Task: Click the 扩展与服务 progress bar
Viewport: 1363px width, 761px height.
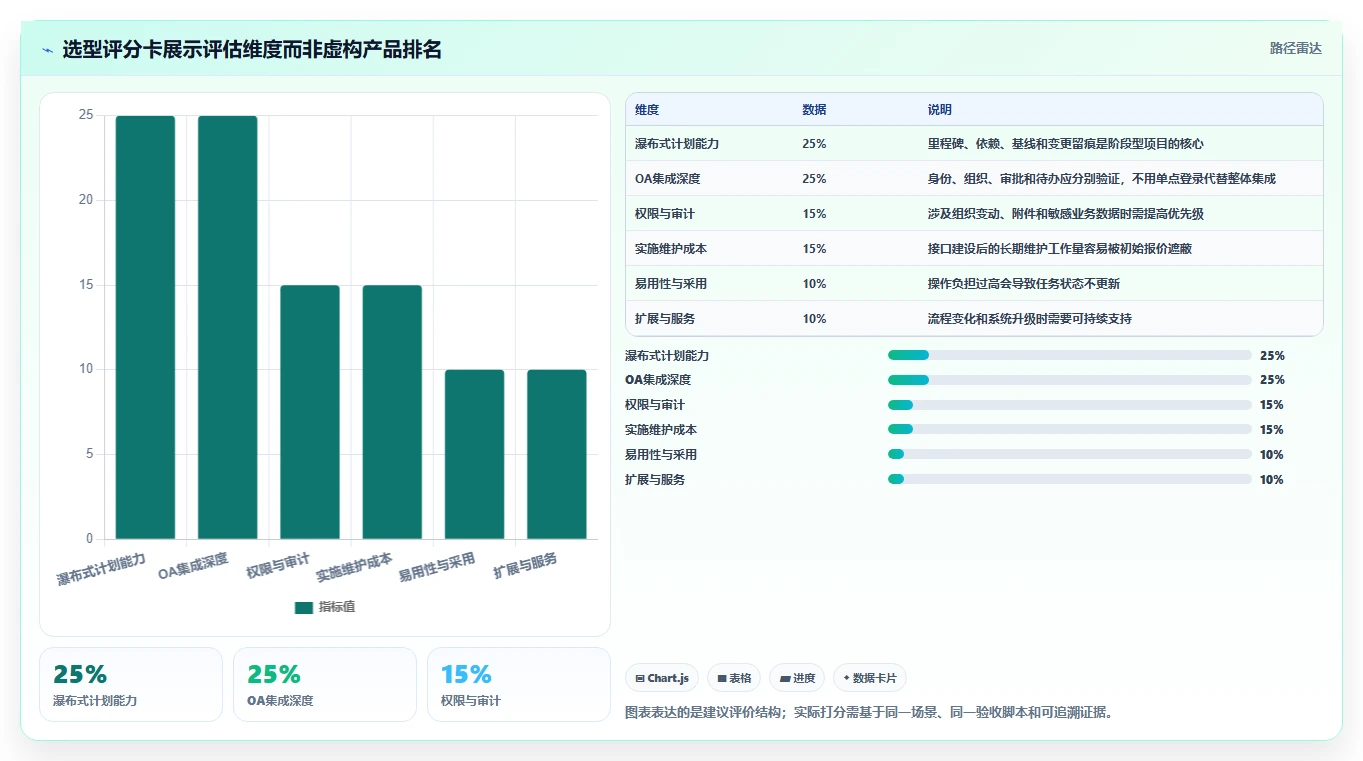Action: [x=1070, y=480]
